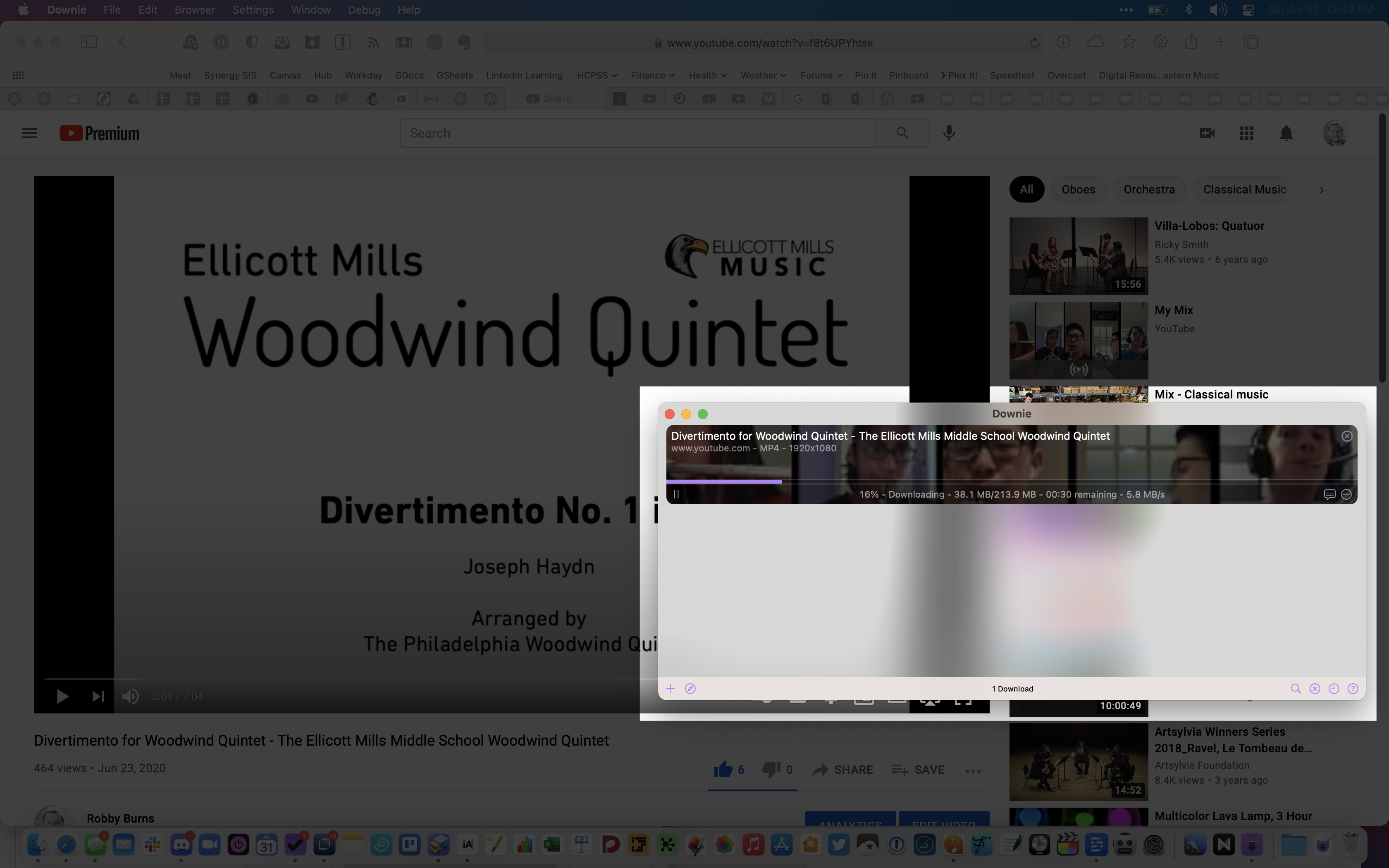
Task: Add a new link with Downie plus icon
Action: (x=670, y=688)
